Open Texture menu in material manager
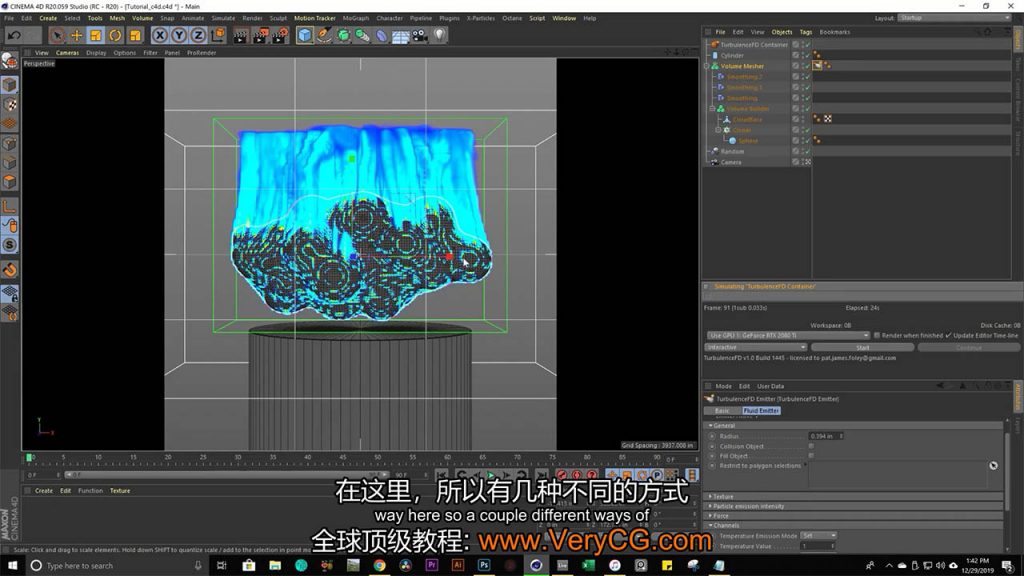Viewport: 1024px width, 576px height. coord(120,490)
